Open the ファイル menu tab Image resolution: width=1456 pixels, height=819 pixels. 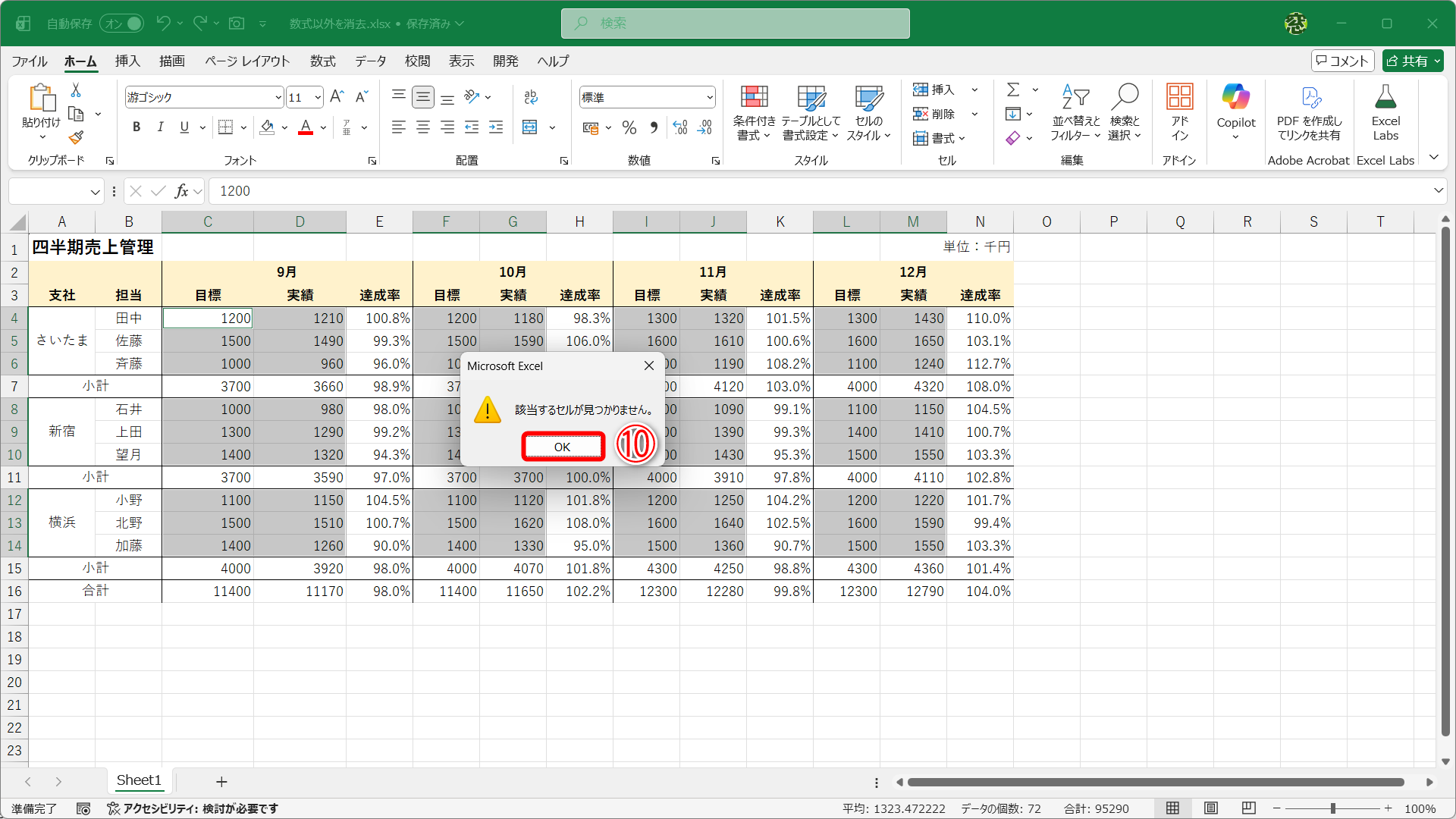tap(30, 61)
